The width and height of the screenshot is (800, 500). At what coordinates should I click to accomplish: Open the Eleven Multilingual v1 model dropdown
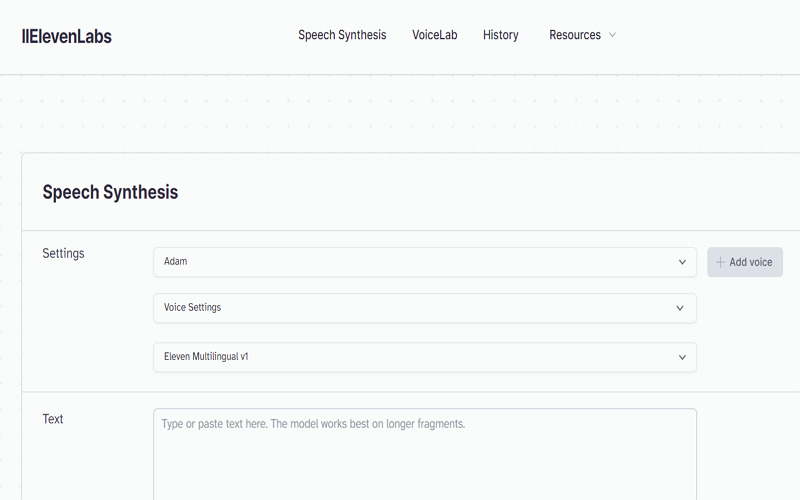[x=424, y=357]
